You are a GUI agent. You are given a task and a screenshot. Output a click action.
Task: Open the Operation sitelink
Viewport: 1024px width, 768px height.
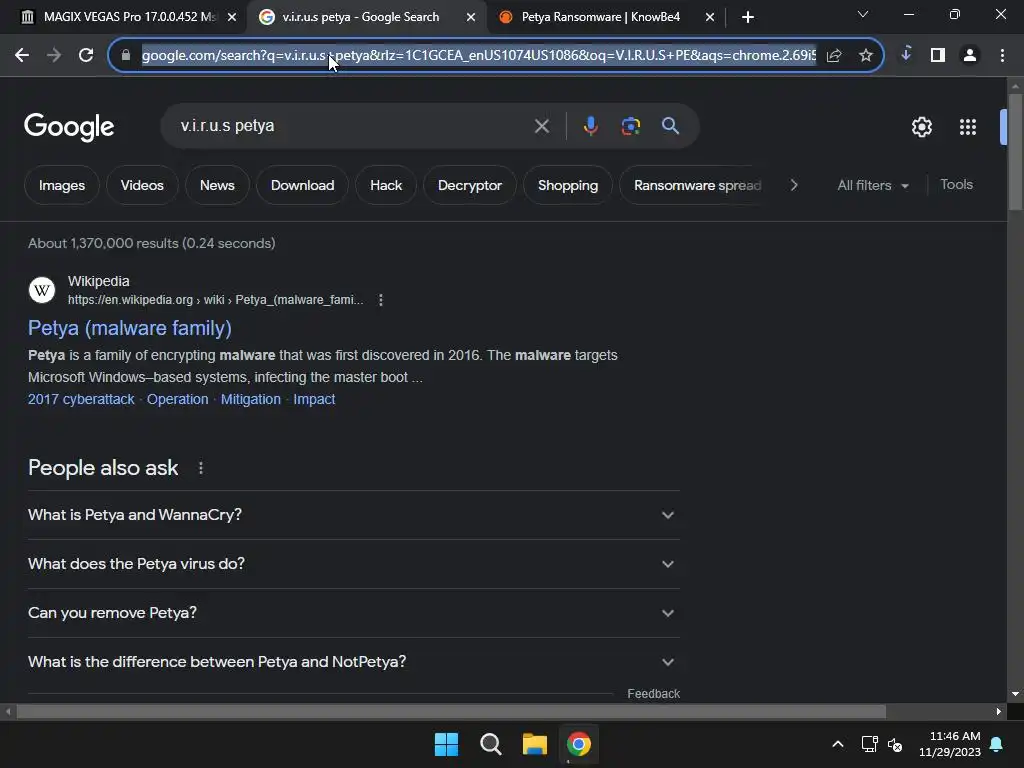[x=178, y=399]
